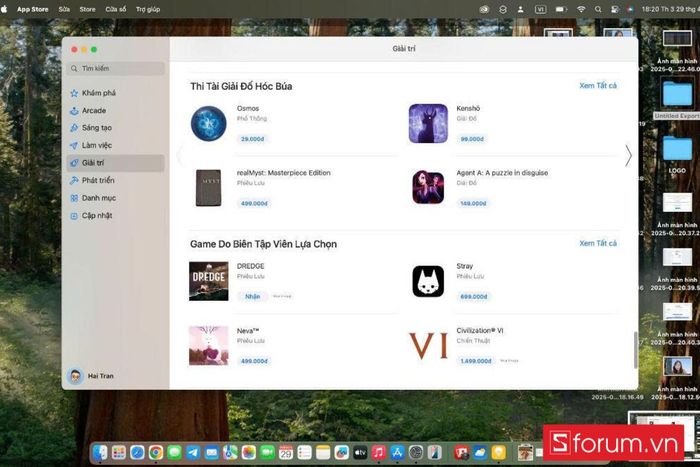The image size is (700, 467).
Task: Open Finder from the Dock
Action: coord(100,453)
